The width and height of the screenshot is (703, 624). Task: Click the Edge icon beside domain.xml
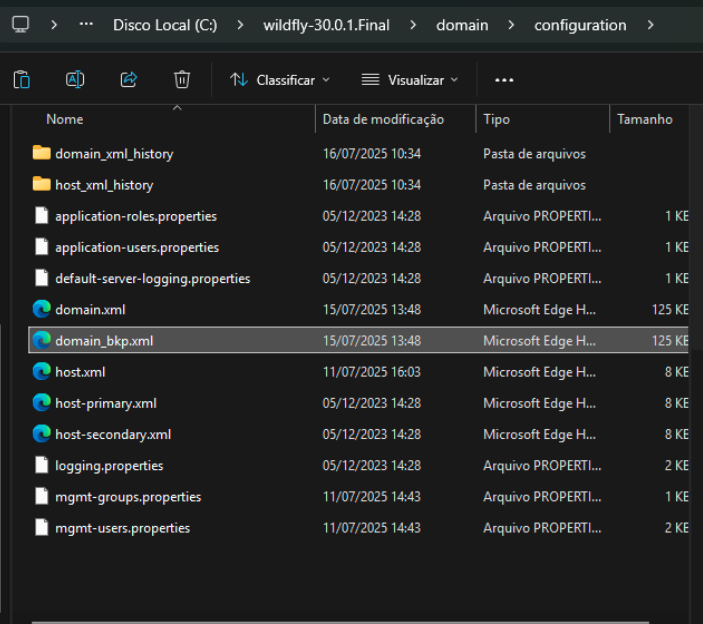point(41,309)
